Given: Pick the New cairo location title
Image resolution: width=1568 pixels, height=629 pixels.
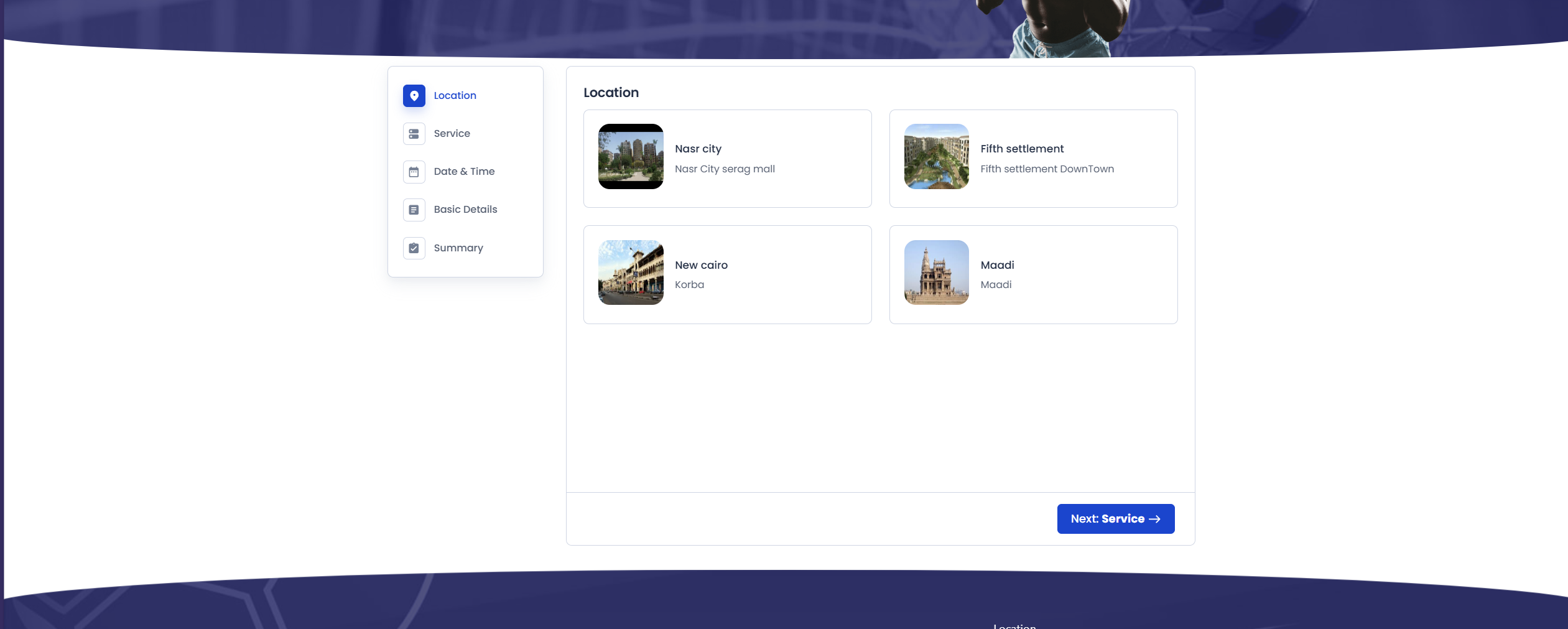Looking at the screenshot, I should click(x=701, y=266).
